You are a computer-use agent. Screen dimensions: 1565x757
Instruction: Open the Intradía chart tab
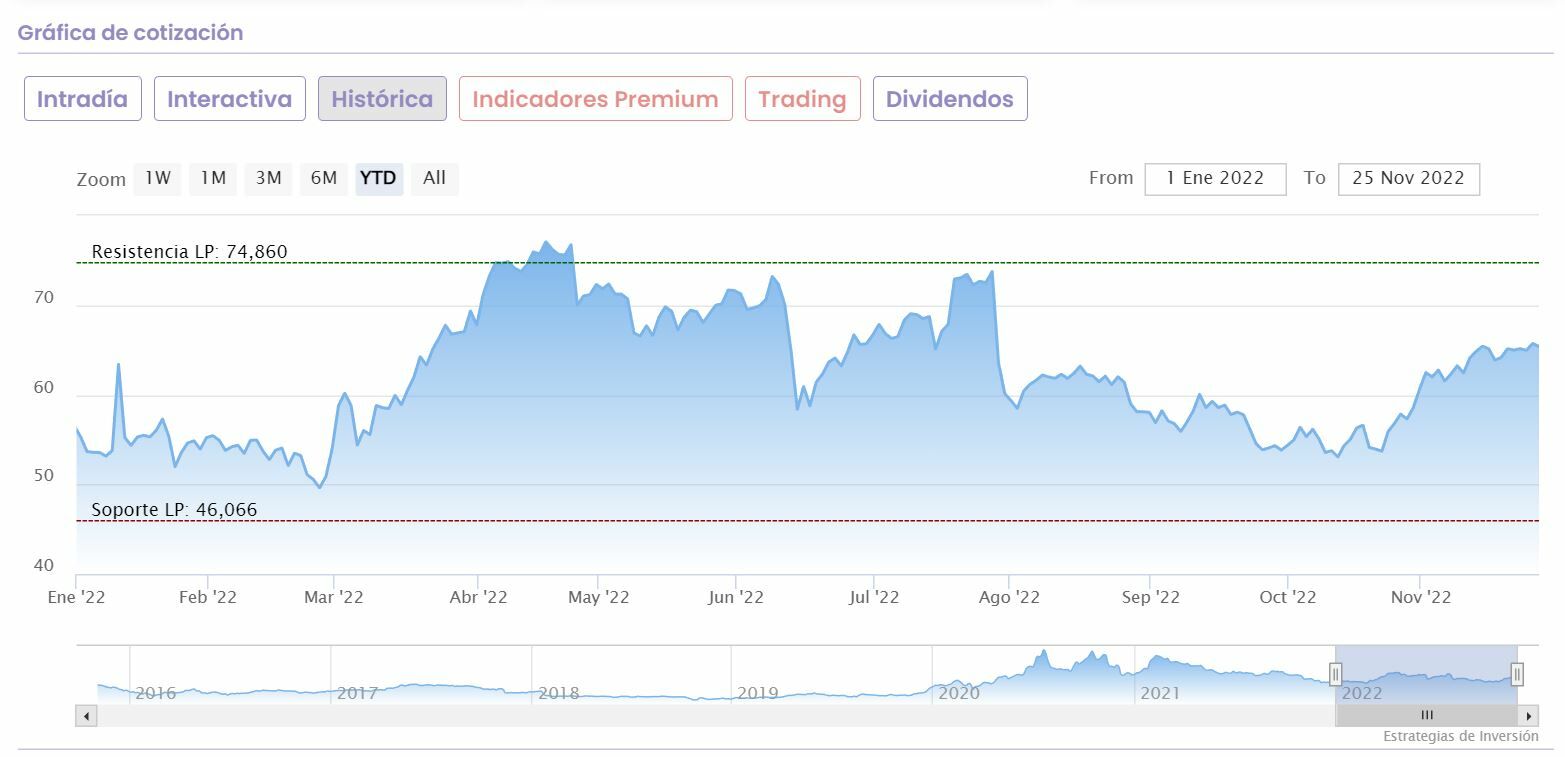[82, 99]
